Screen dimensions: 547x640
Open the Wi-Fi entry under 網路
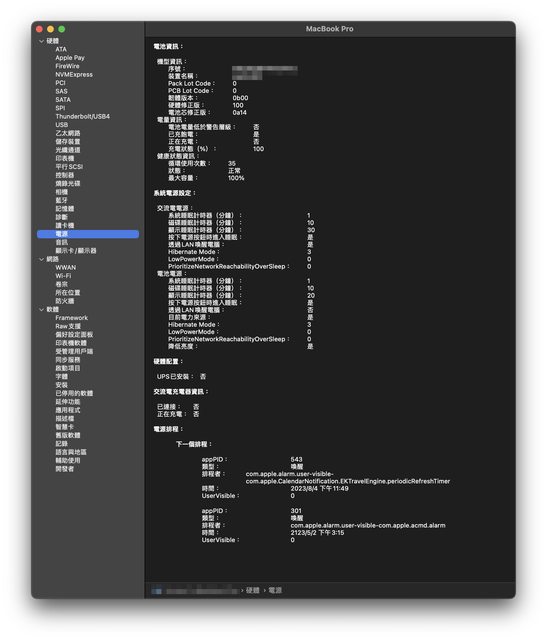pos(63,276)
